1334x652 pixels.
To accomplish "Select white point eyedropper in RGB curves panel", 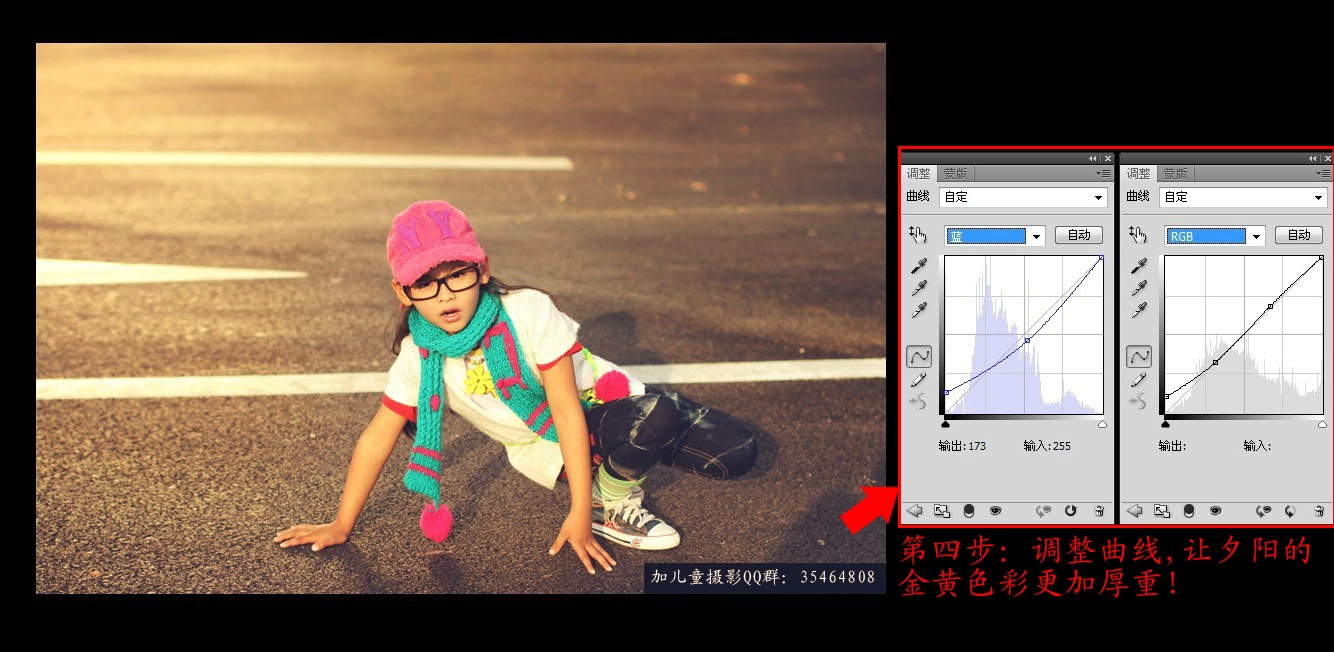I will pos(1137,310).
